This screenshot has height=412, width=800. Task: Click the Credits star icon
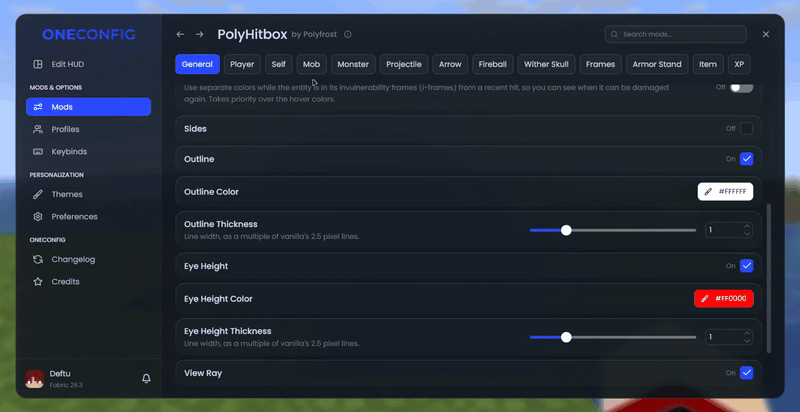(x=38, y=282)
